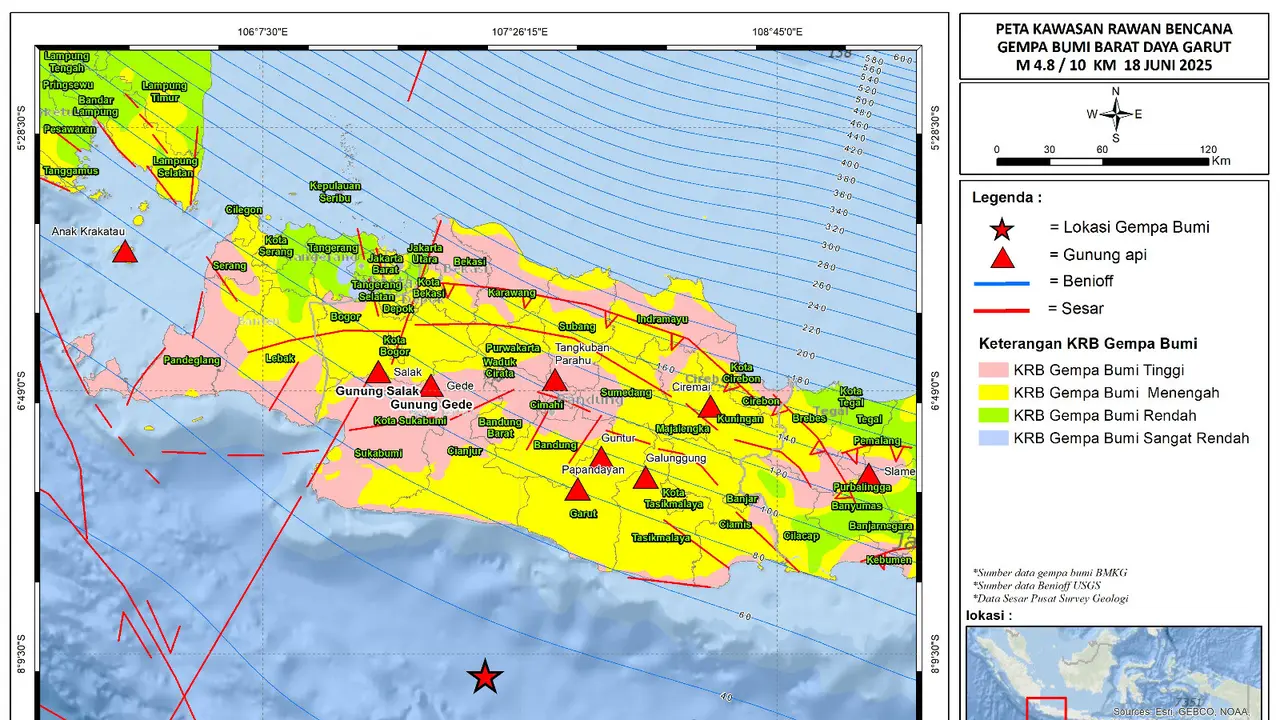Click the red star legend symbol
Image resolution: width=1280 pixels, height=720 pixels.
click(x=1001, y=229)
